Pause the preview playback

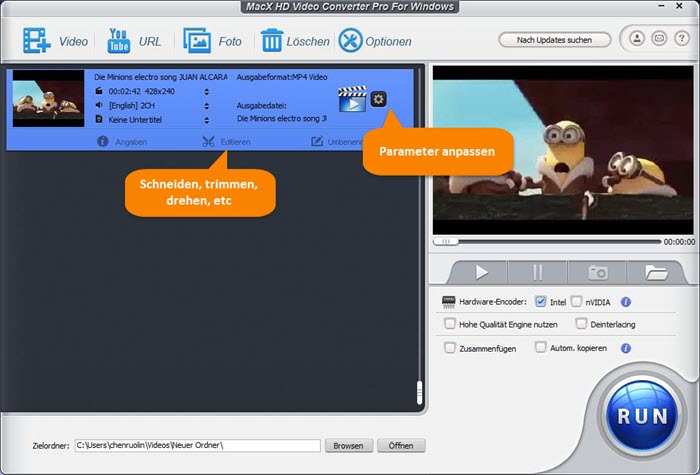pos(538,272)
